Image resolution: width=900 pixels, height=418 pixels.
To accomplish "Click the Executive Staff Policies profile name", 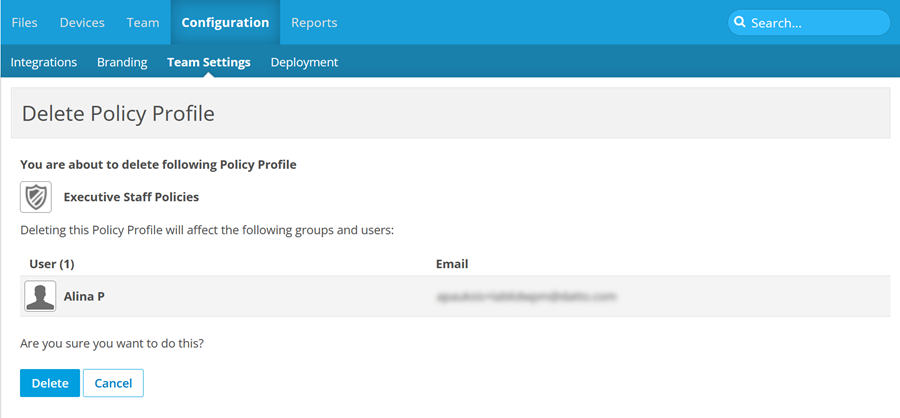I will 131,197.
